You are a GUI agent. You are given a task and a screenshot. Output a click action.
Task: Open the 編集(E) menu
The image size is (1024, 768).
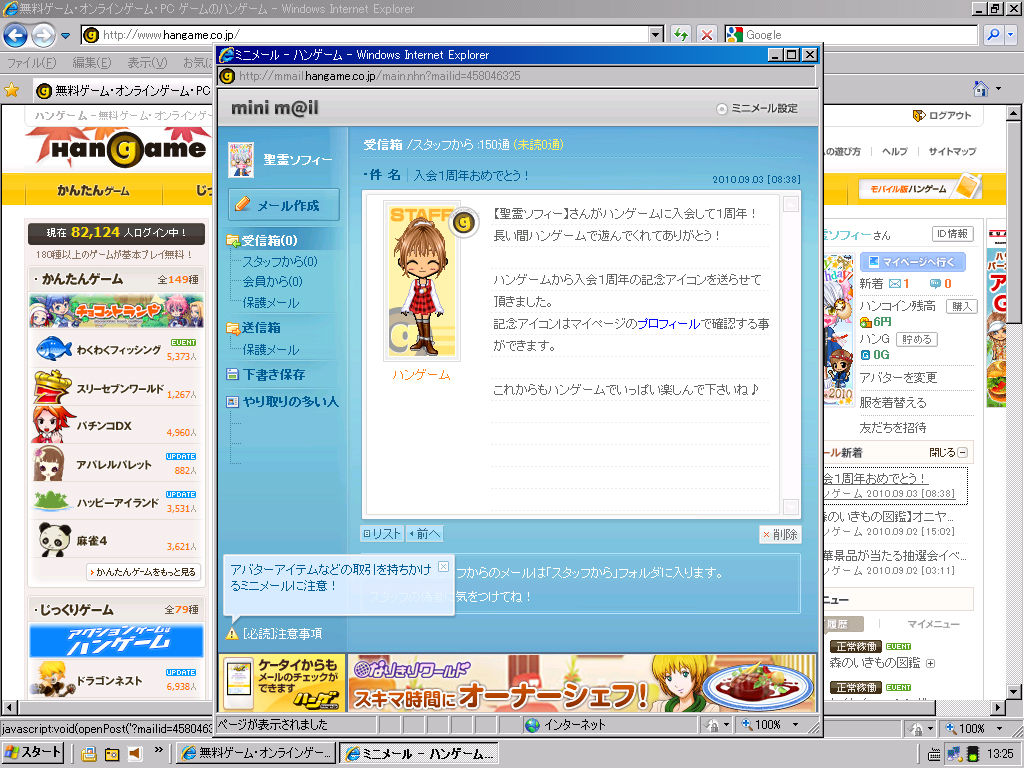pyautogui.click(x=91, y=63)
